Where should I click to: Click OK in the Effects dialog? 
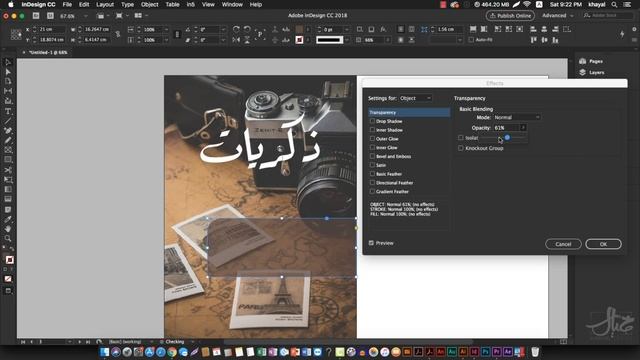pos(603,244)
